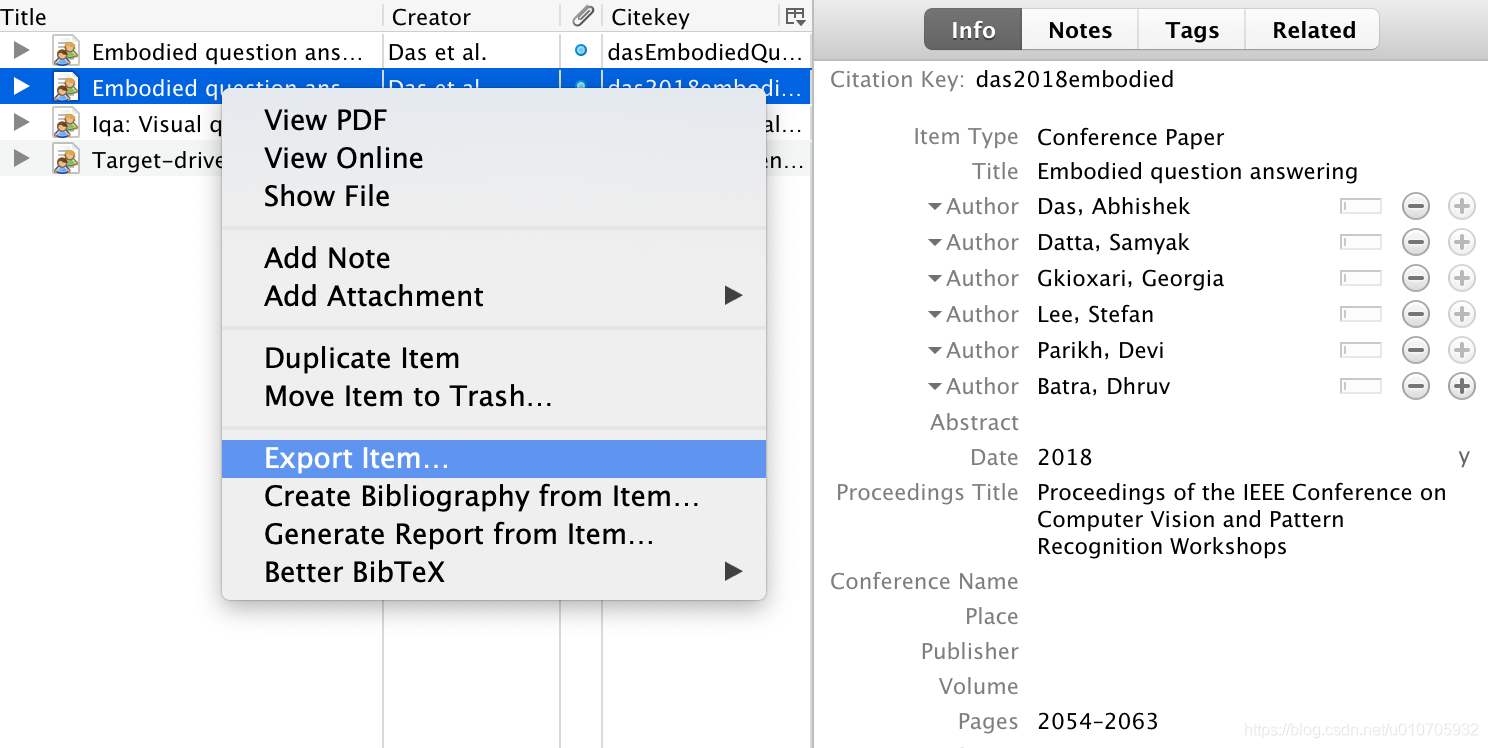Viewport: 1488px width, 748px height.
Task: Add author after Batra, Dhruv with plus
Action: [1461, 387]
